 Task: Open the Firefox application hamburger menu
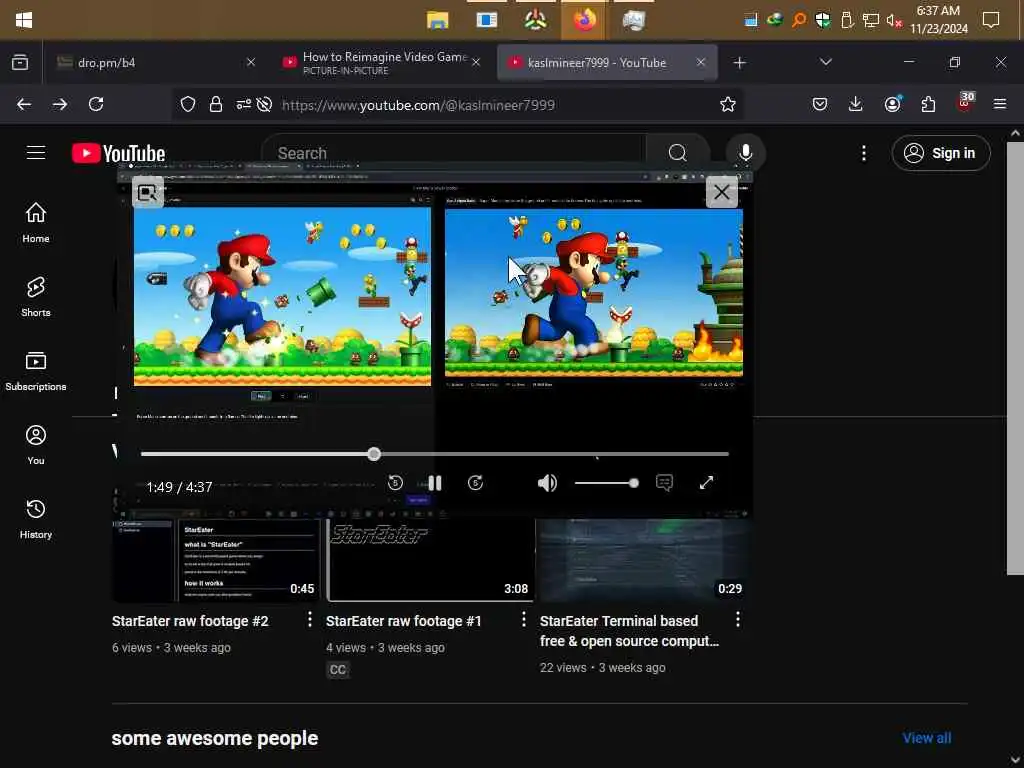coord(1000,104)
